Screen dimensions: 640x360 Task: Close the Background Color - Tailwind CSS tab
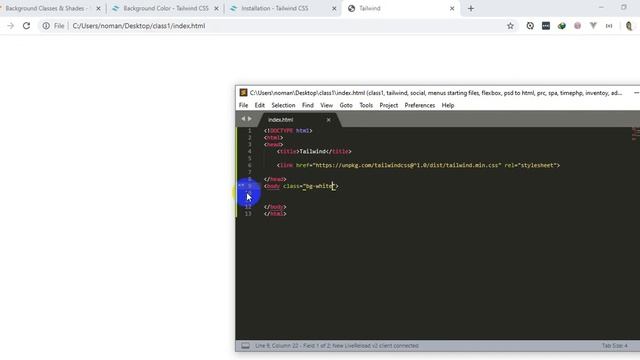[x=216, y=8]
